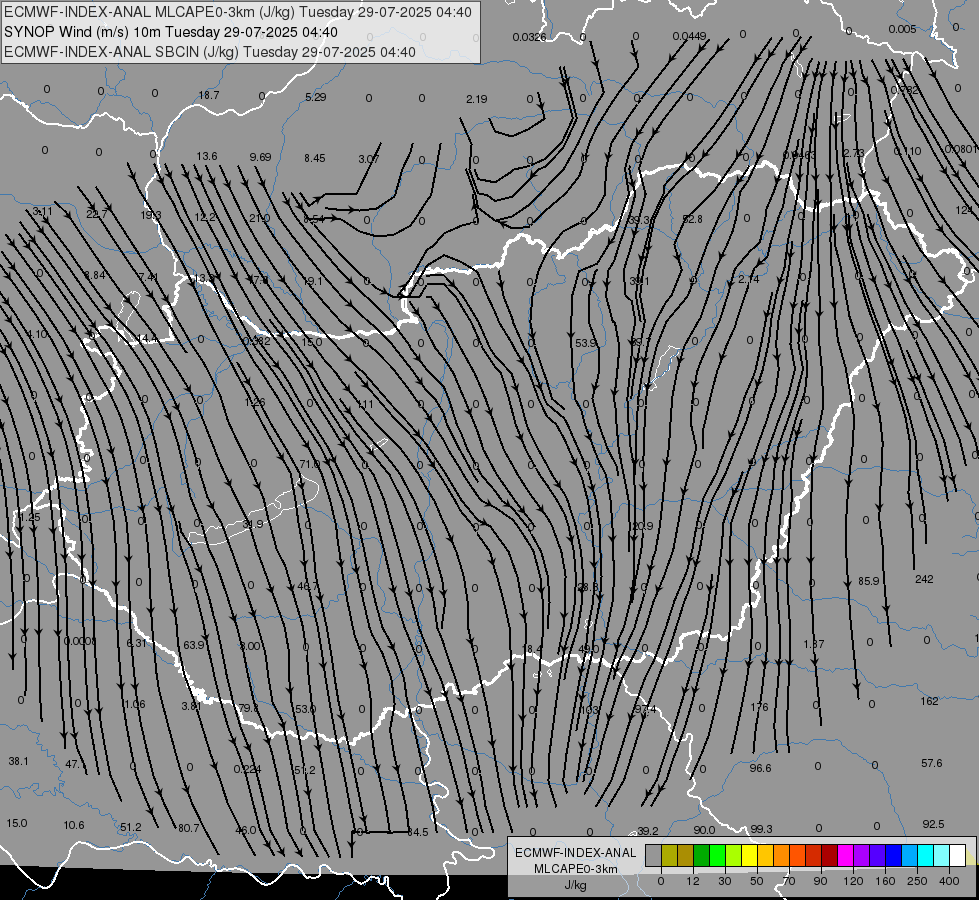The image size is (979, 900).
Task: Select the map value 46.0
Action: [245, 830]
